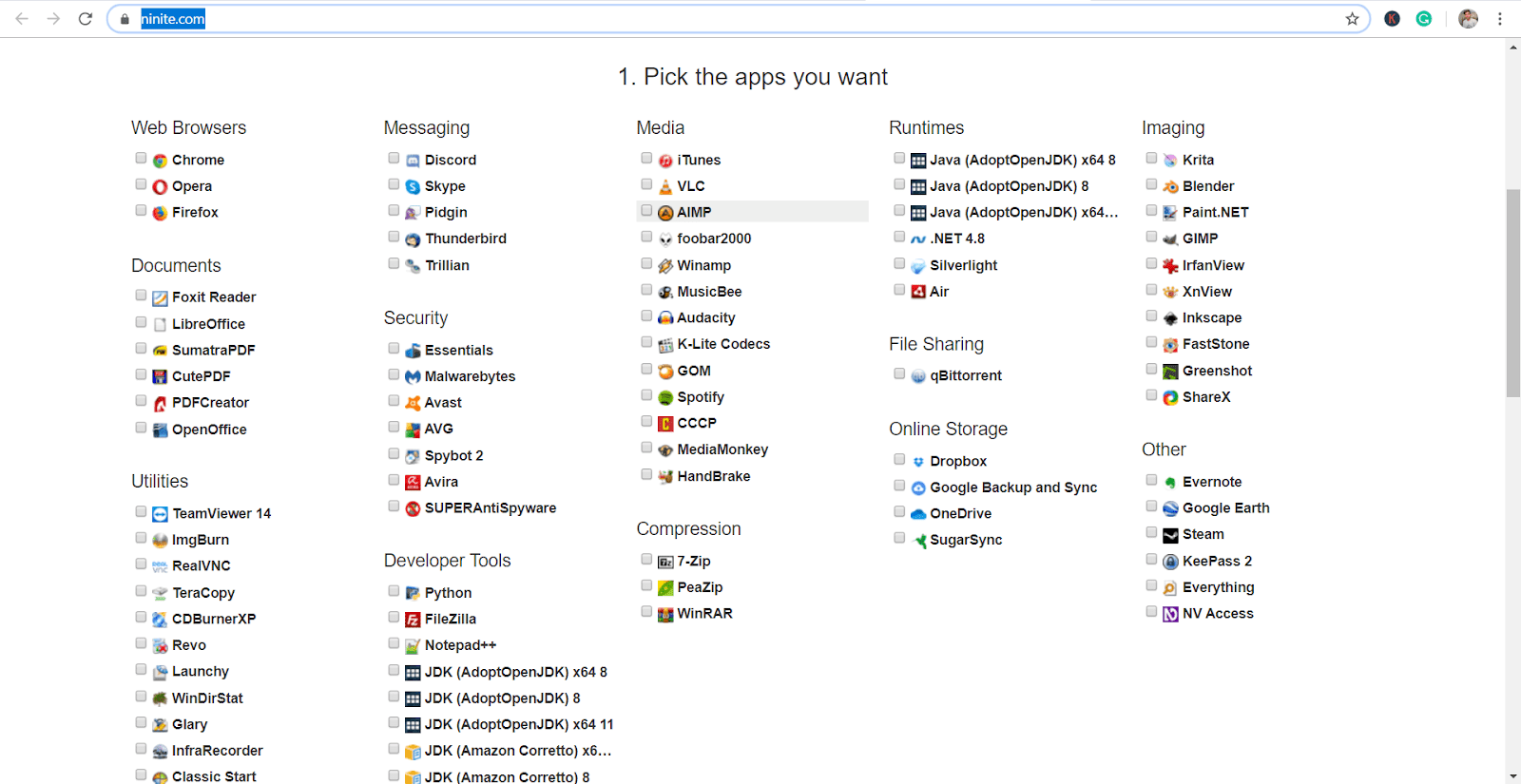
Task: Click the Audacity icon
Action: (x=665, y=318)
